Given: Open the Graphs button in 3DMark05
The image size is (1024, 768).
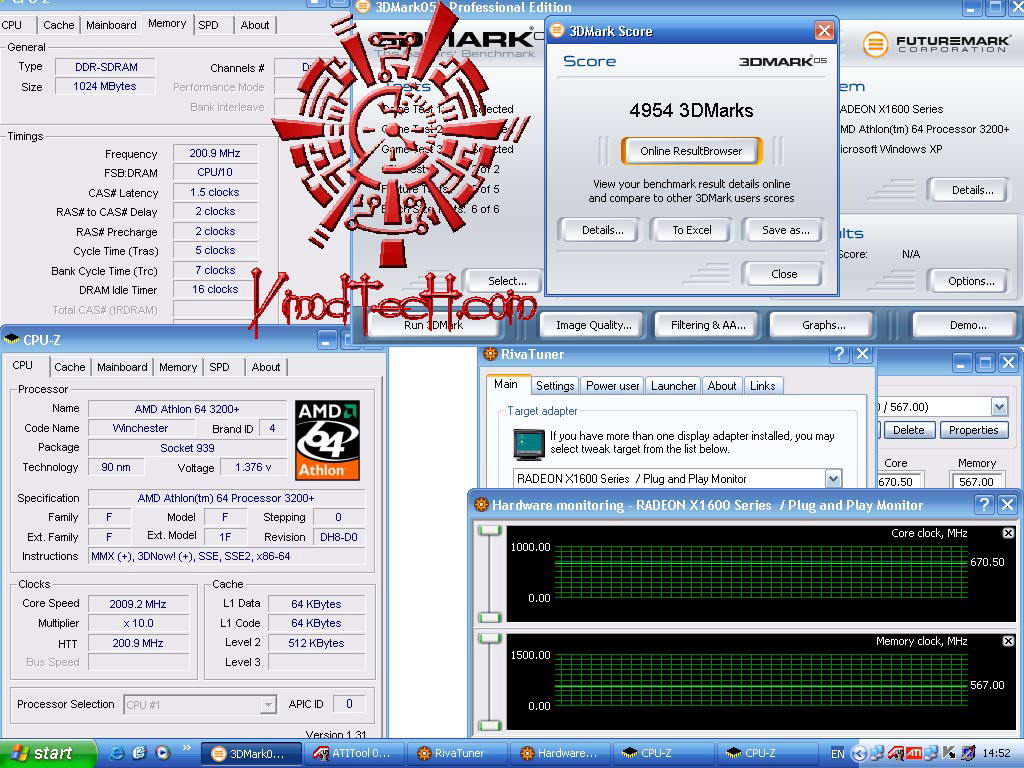Looking at the screenshot, I should click(x=824, y=325).
